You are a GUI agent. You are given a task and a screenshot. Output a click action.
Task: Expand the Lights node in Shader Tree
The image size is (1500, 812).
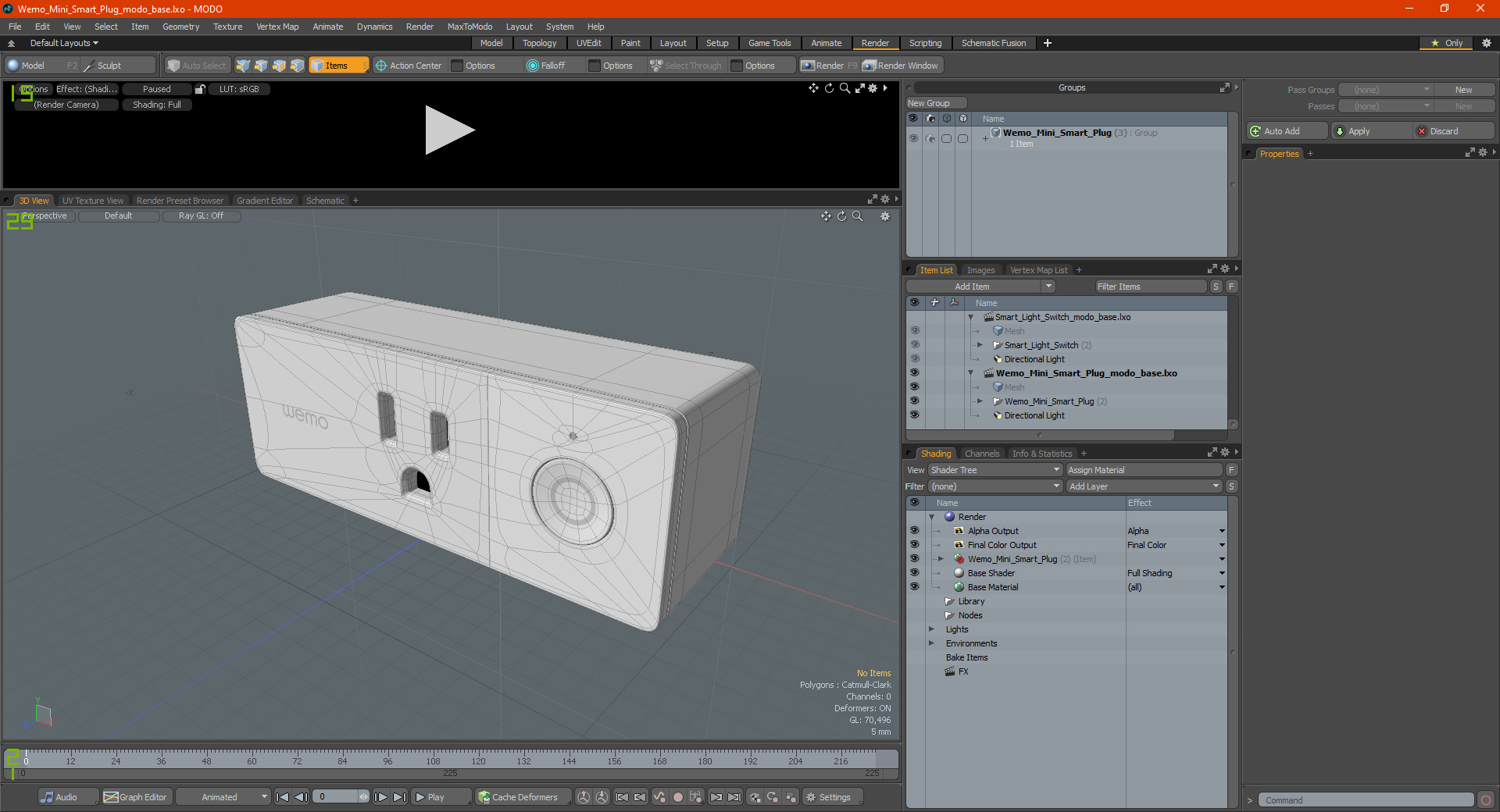[932, 629]
